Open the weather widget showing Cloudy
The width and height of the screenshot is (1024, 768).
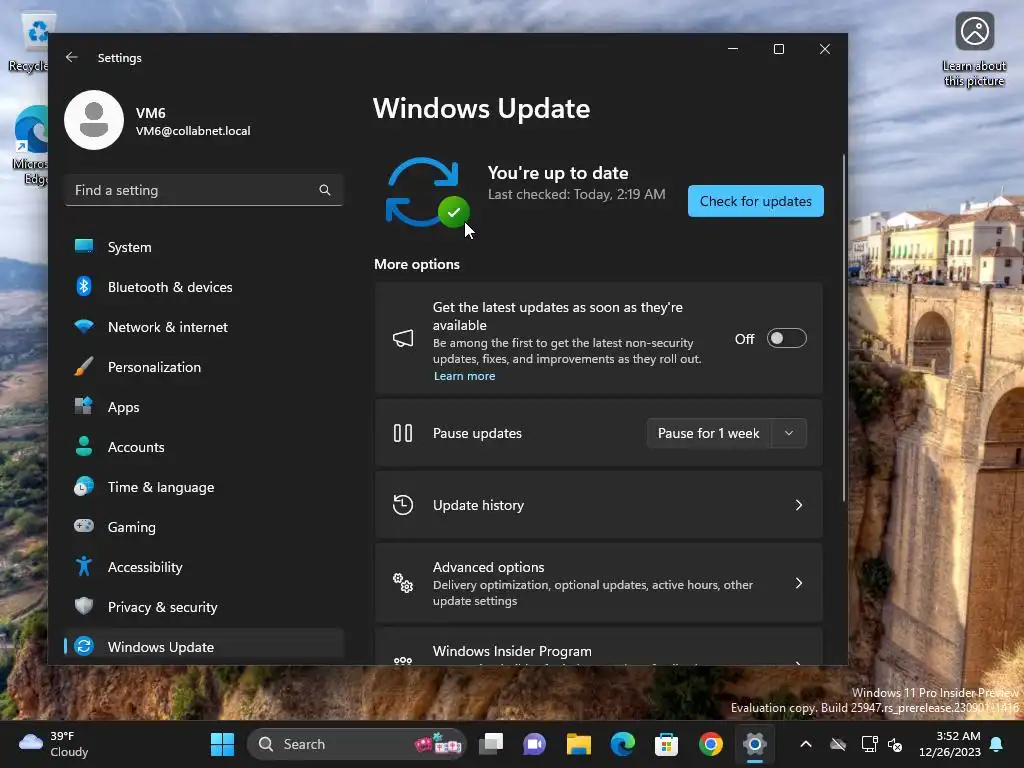click(54, 744)
